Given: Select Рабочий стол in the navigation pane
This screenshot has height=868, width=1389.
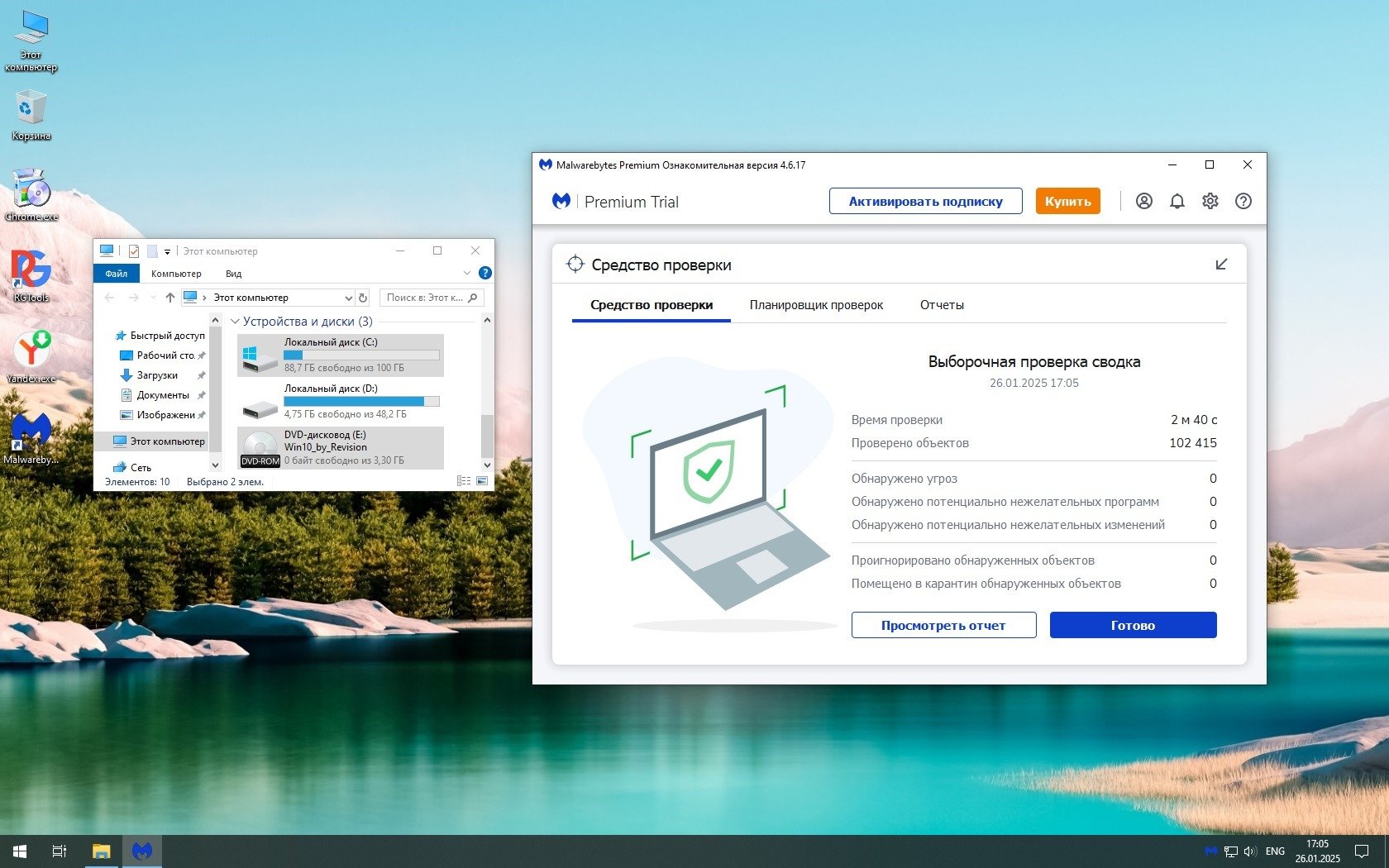Looking at the screenshot, I should pyautogui.click(x=162, y=355).
